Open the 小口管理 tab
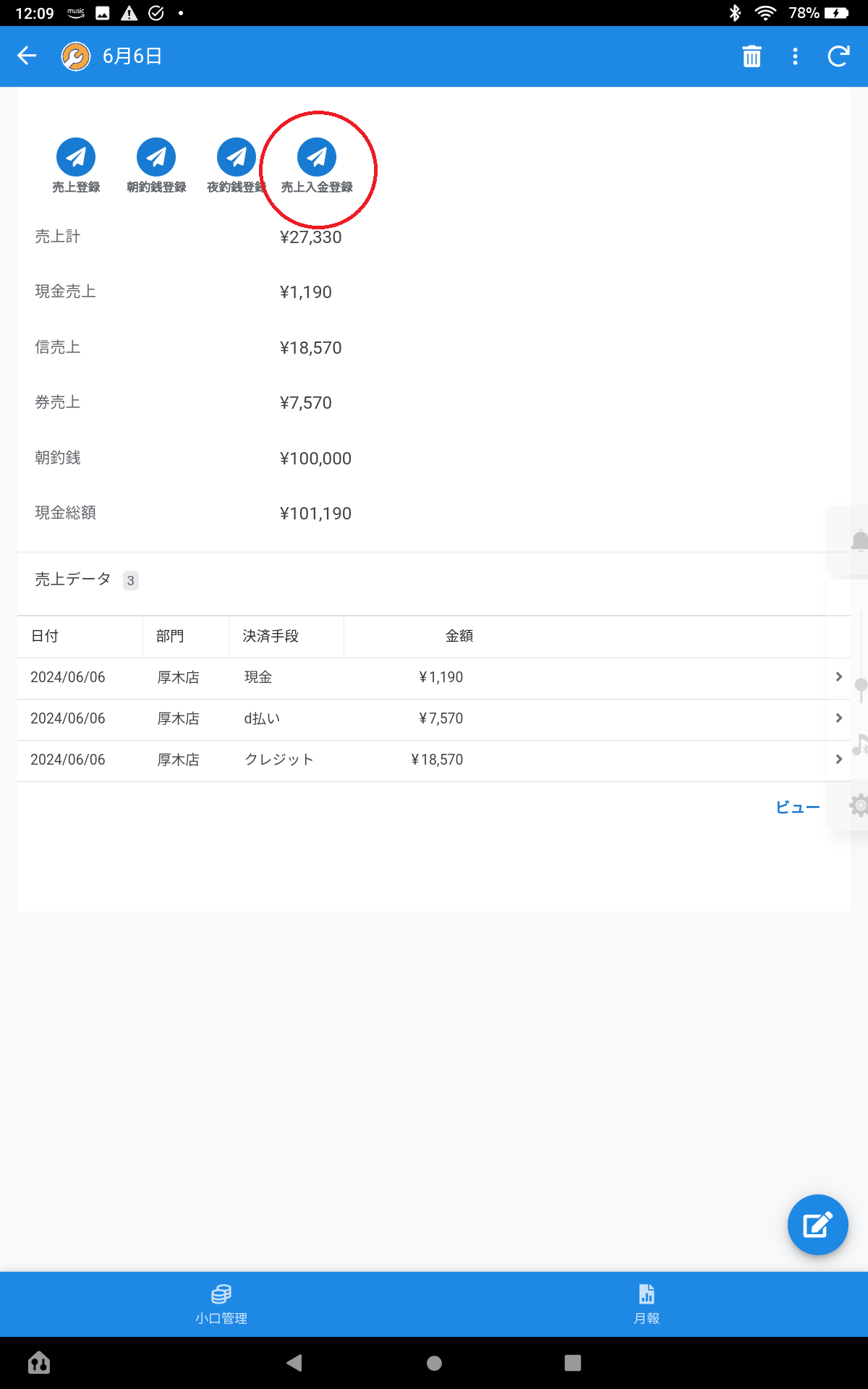 tap(221, 1304)
